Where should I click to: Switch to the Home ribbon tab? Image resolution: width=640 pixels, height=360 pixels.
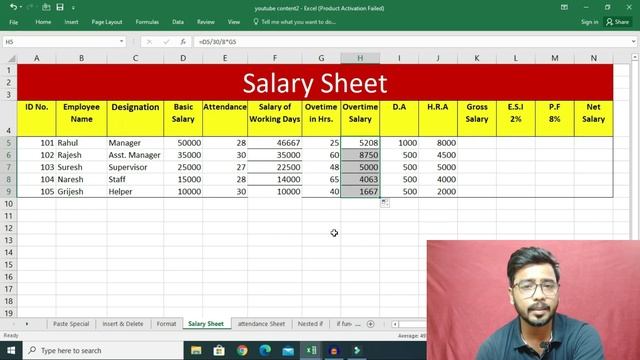pyautogui.click(x=43, y=22)
